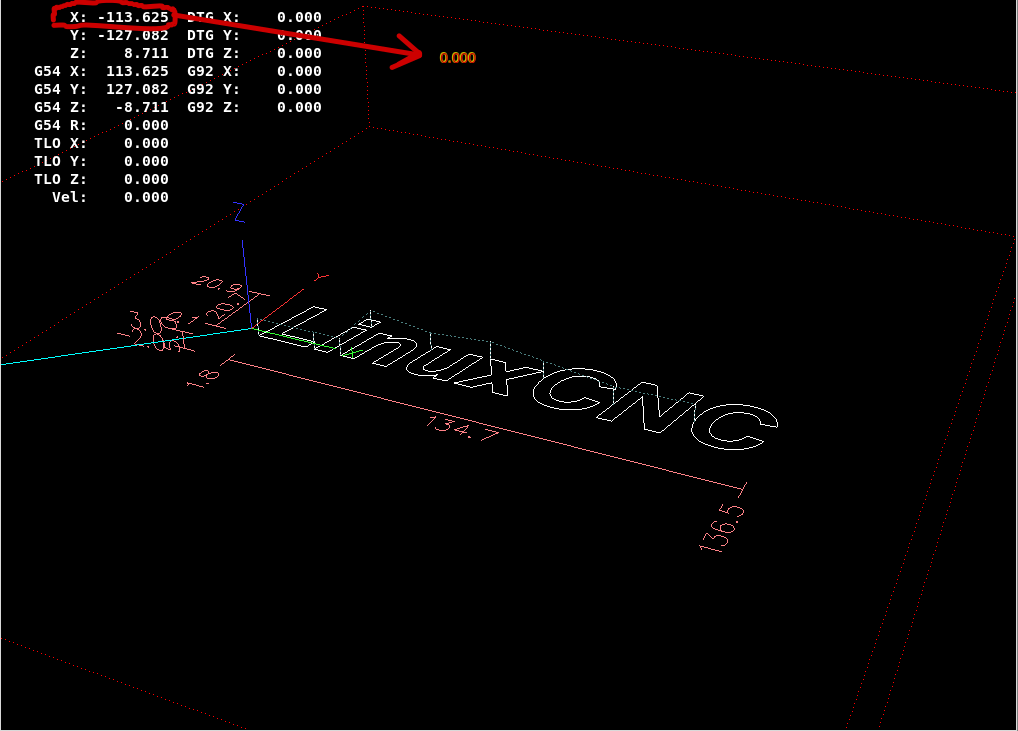Viewport: 1018px width, 731px height.
Task: Click the red Y axis label
Action: point(321,277)
